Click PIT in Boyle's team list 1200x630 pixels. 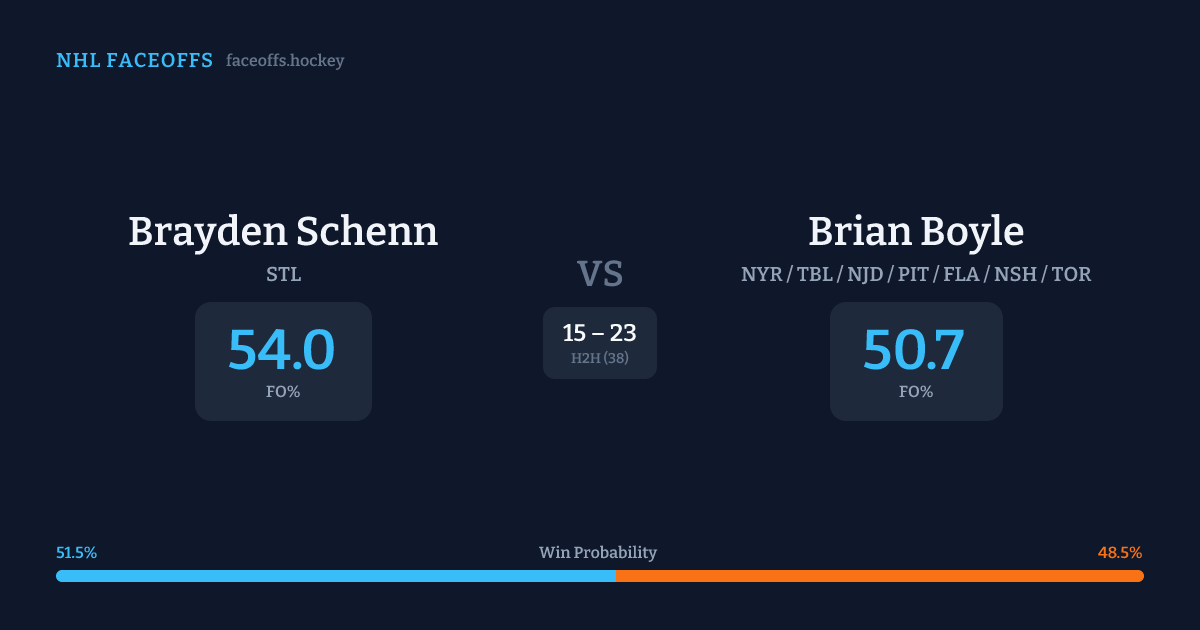pyautogui.click(x=914, y=274)
